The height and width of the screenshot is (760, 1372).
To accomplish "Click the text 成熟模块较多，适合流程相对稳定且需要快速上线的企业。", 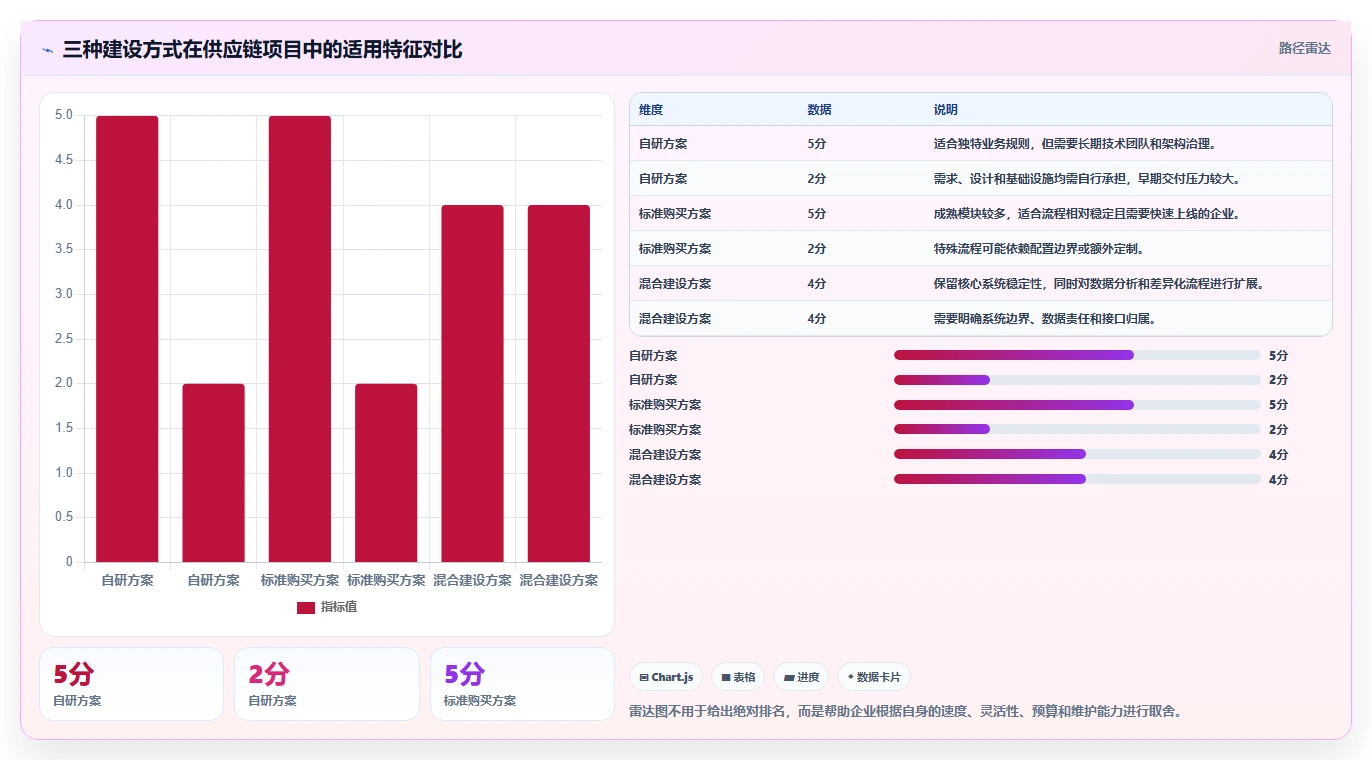I will tap(1087, 214).
